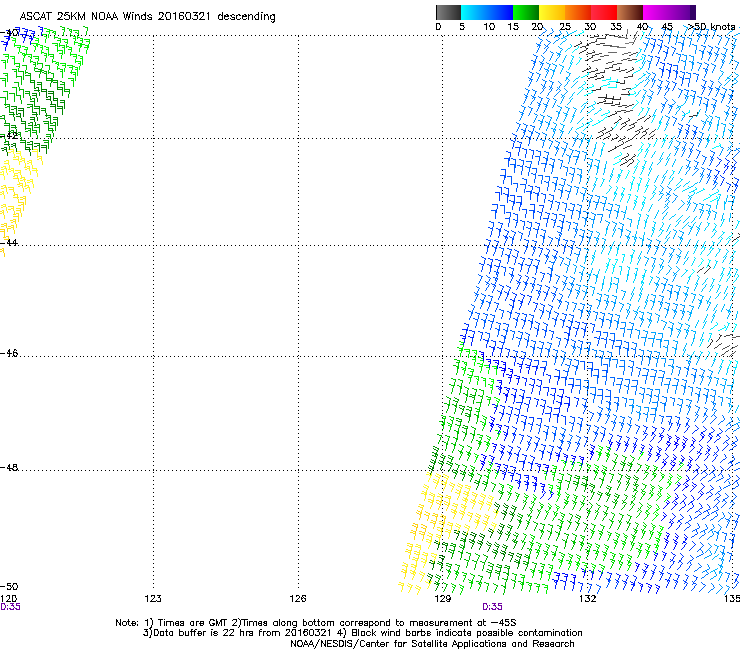
Task: Click the '35' label under the color legend
Action: click(x=616, y=27)
